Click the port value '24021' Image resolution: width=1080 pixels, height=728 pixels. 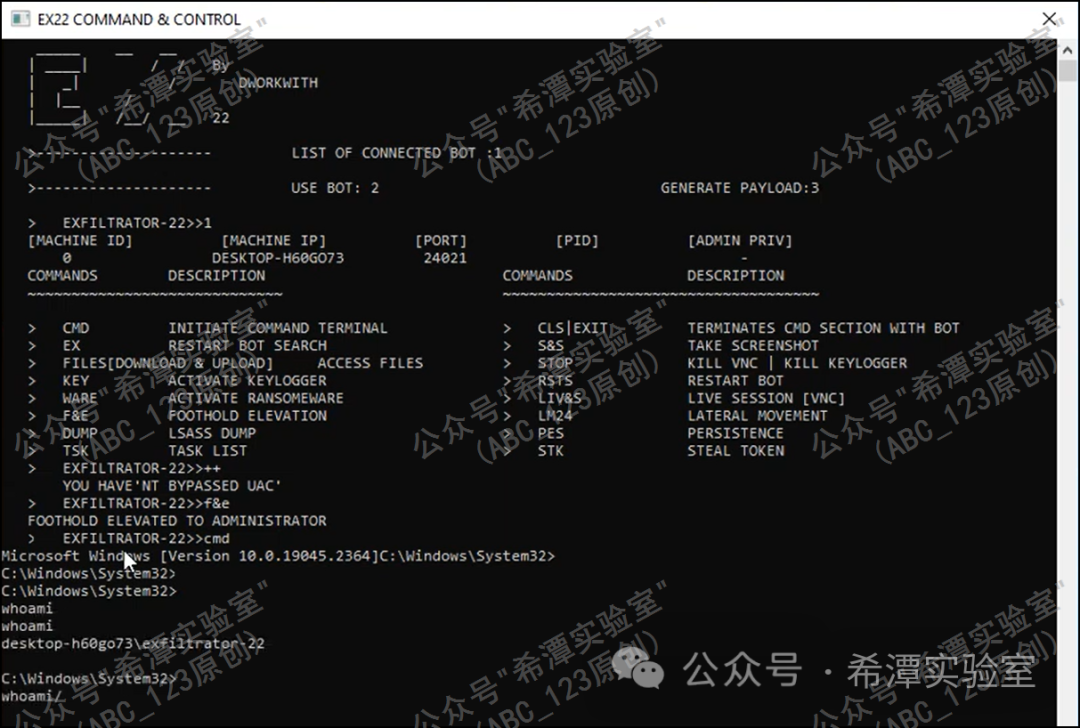pyautogui.click(x=445, y=258)
